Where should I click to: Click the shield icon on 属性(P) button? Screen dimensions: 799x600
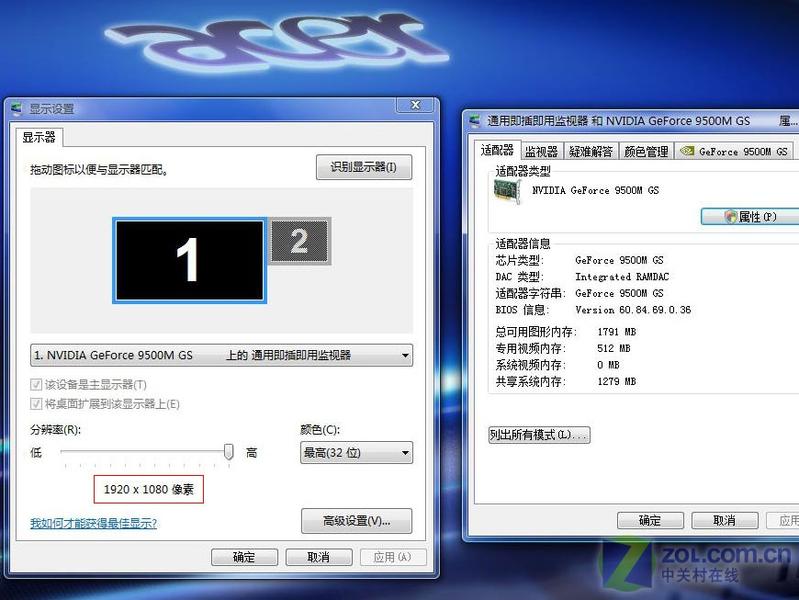[731, 217]
